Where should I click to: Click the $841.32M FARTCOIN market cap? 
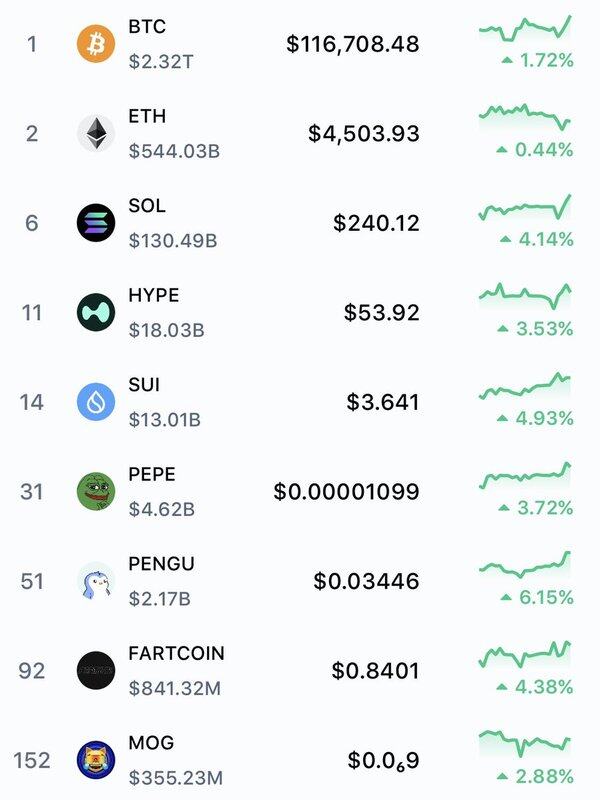[x=175, y=688]
